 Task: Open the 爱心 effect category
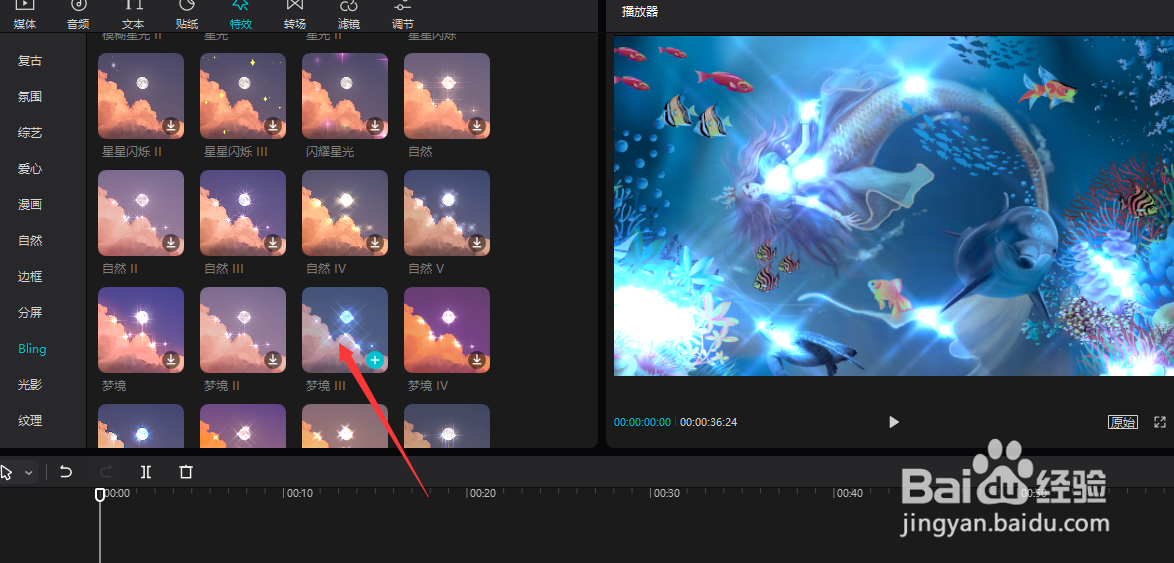(x=30, y=168)
